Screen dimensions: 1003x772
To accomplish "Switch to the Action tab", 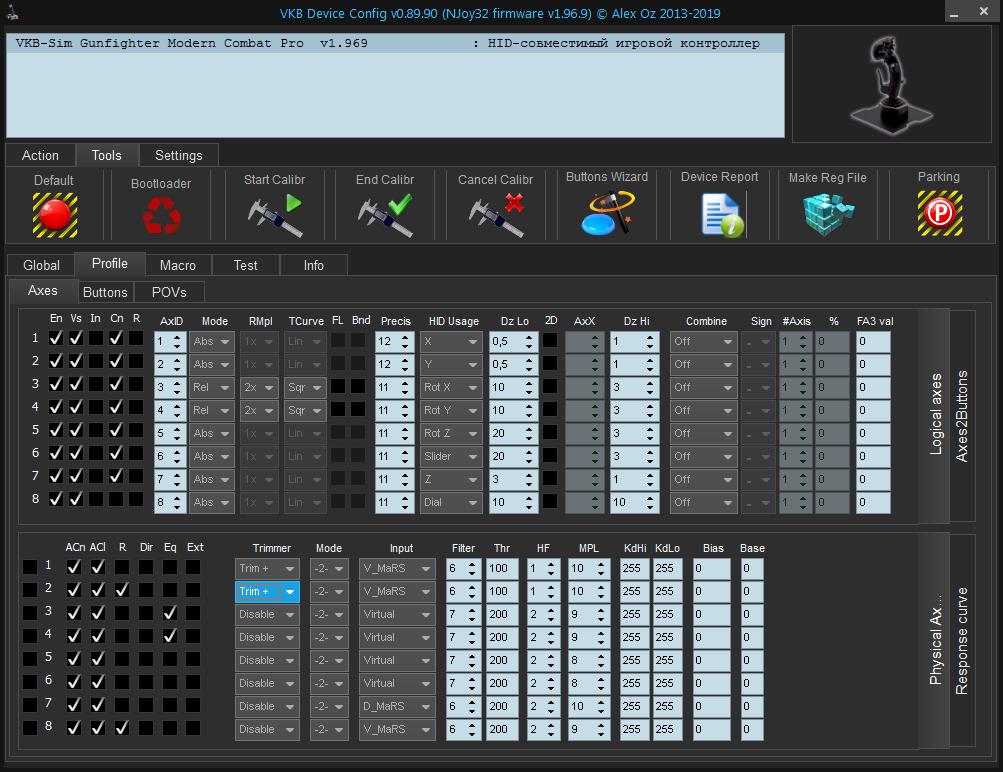I will click(40, 155).
